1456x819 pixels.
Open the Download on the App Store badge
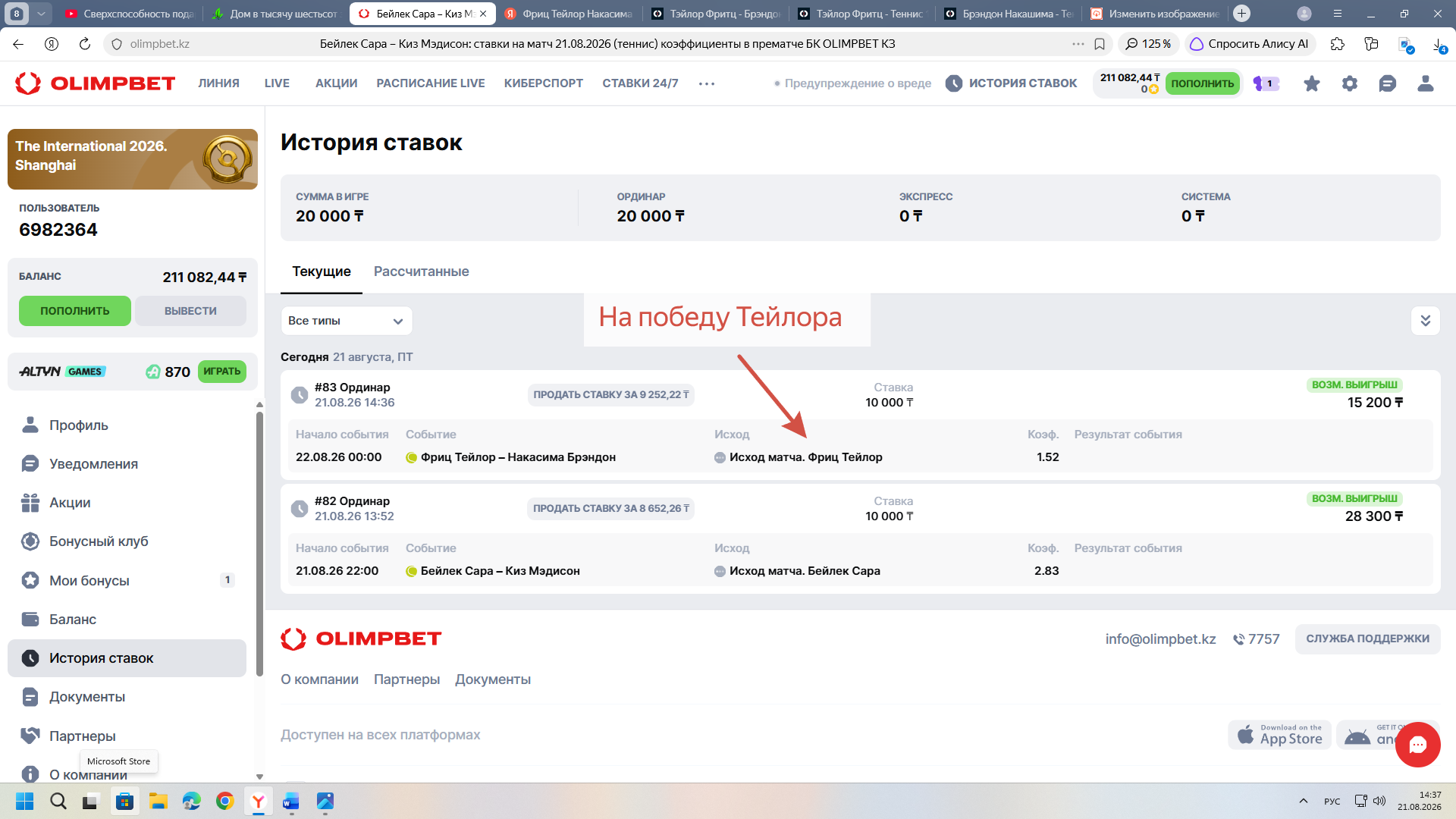1280,735
